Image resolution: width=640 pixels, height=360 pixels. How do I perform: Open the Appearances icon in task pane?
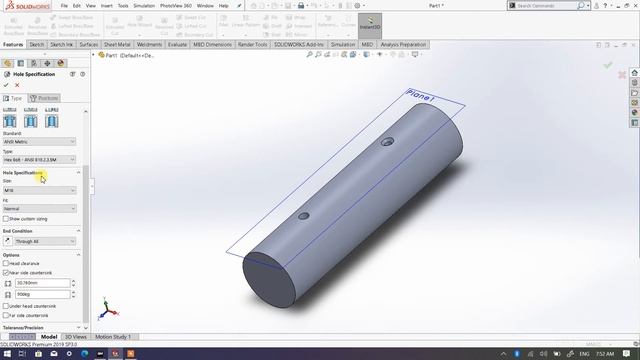click(x=635, y=113)
